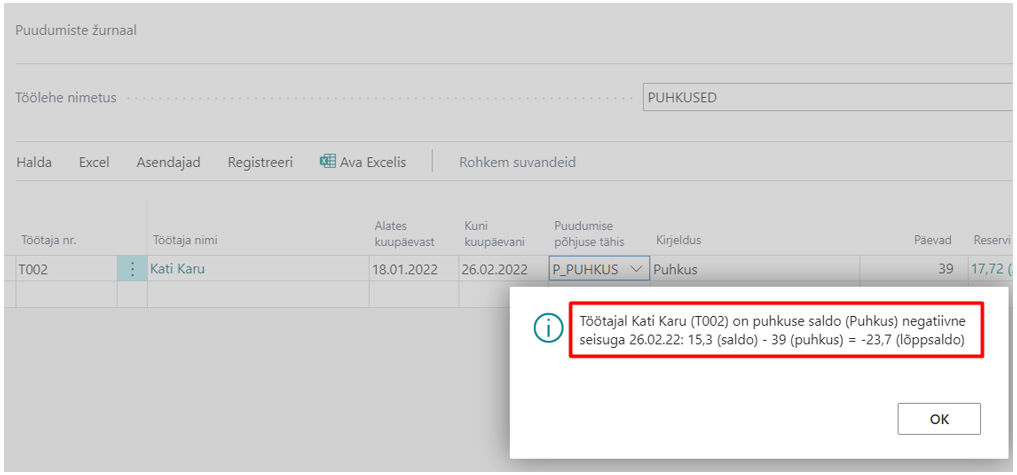Click the start date 18.01.2022 cell

414,269
